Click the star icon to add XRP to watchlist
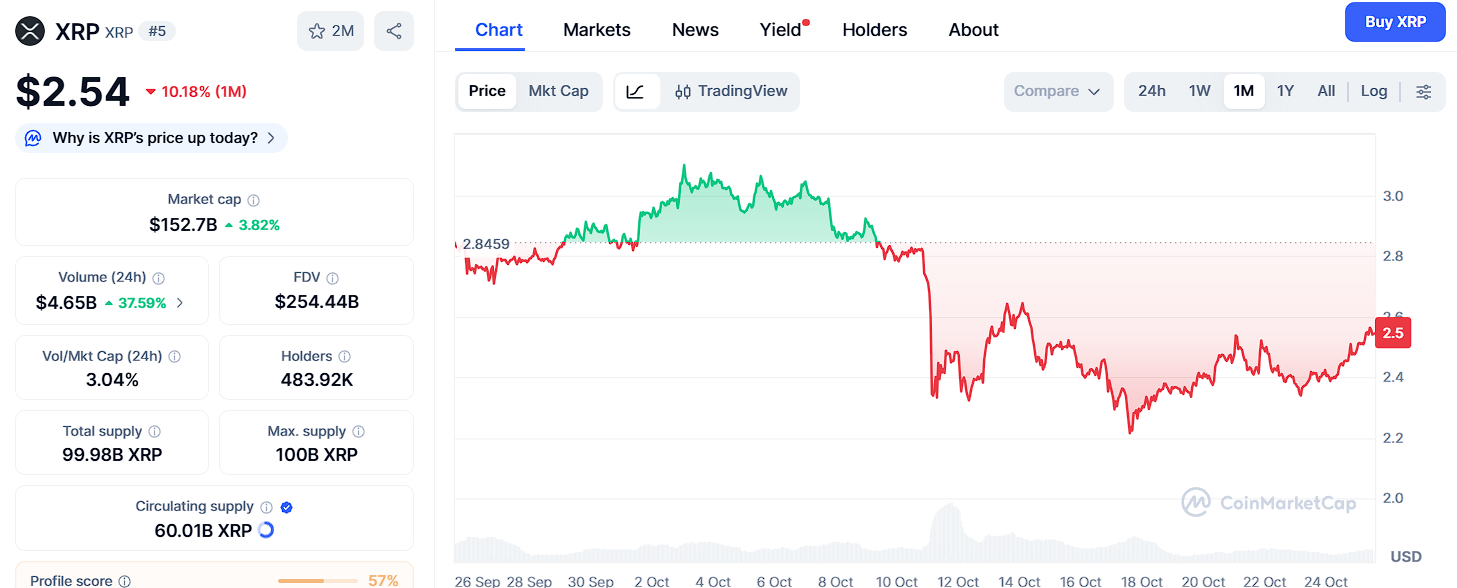This screenshot has height=588, width=1457. [318, 31]
